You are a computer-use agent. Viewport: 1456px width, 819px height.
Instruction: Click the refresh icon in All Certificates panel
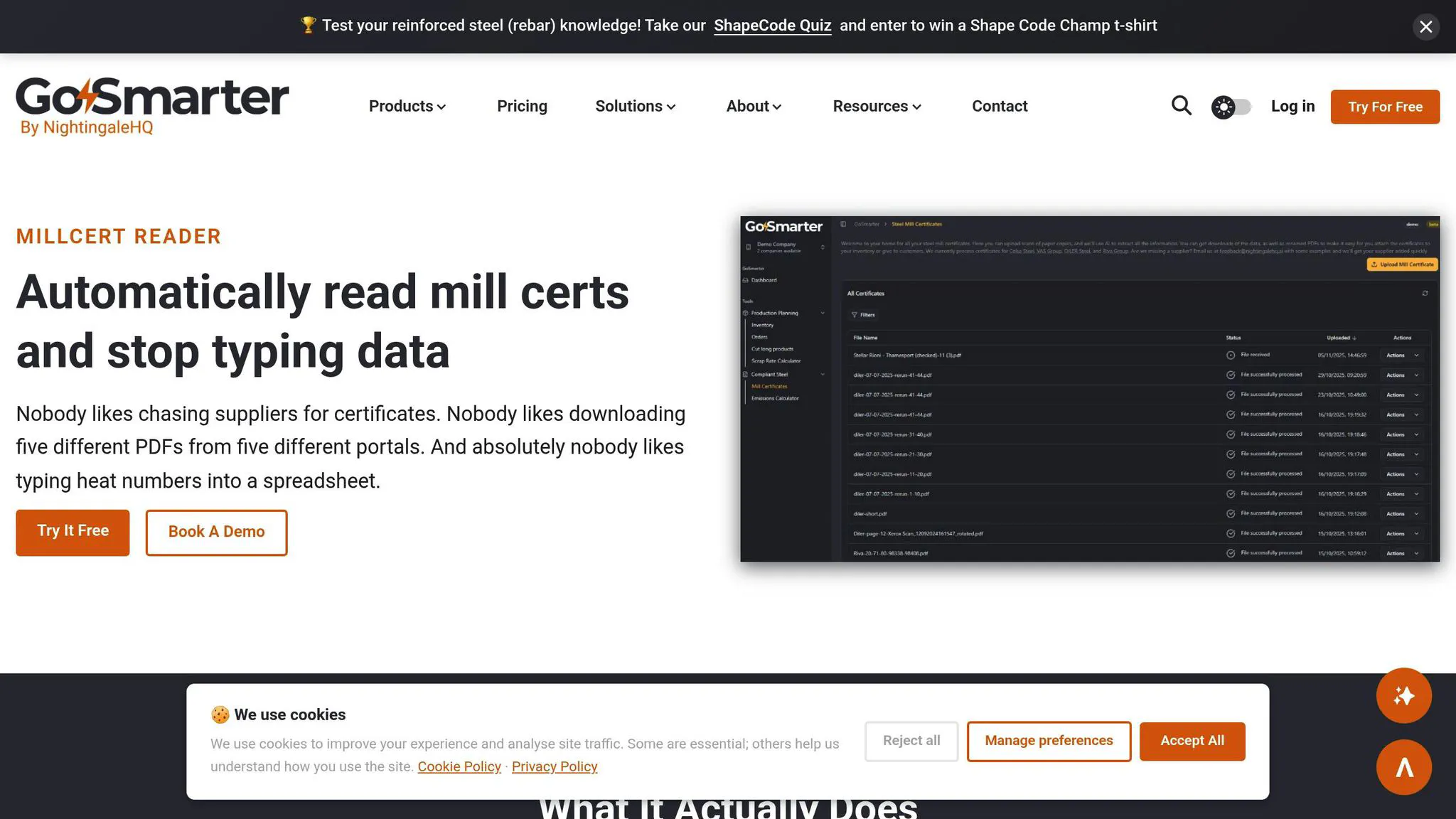click(x=1425, y=293)
